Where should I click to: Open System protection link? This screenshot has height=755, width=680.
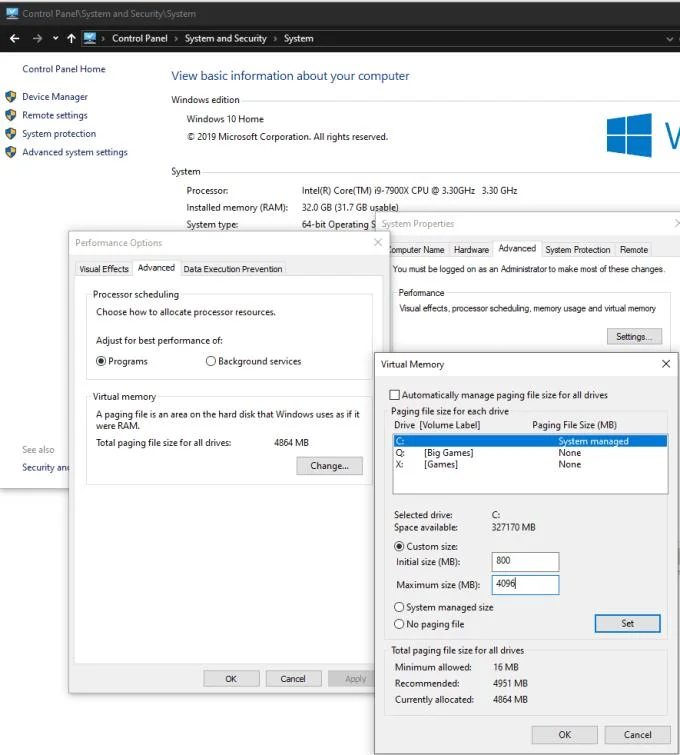coord(59,133)
